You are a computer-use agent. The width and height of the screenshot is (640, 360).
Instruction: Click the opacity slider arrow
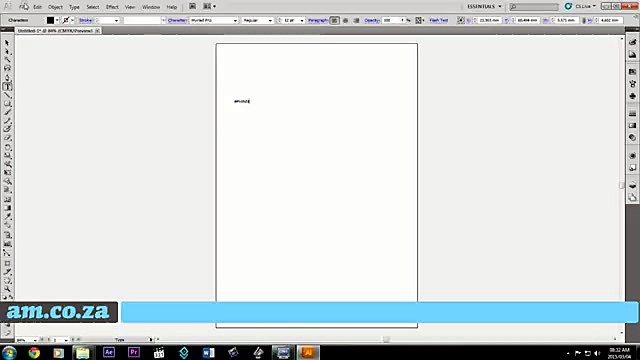pyautogui.click(x=402, y=20)
